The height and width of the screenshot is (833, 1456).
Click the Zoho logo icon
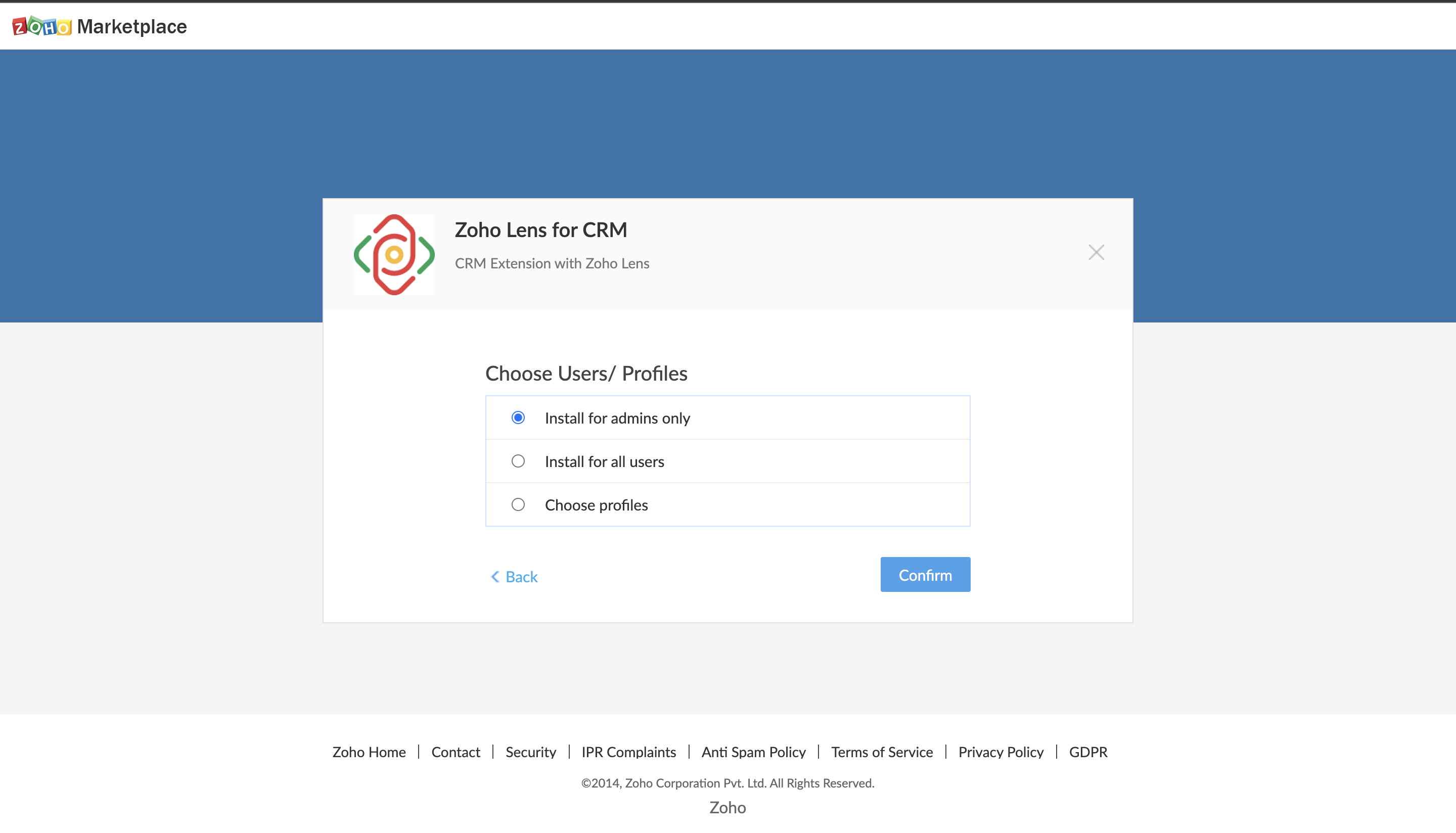(42, 26)
